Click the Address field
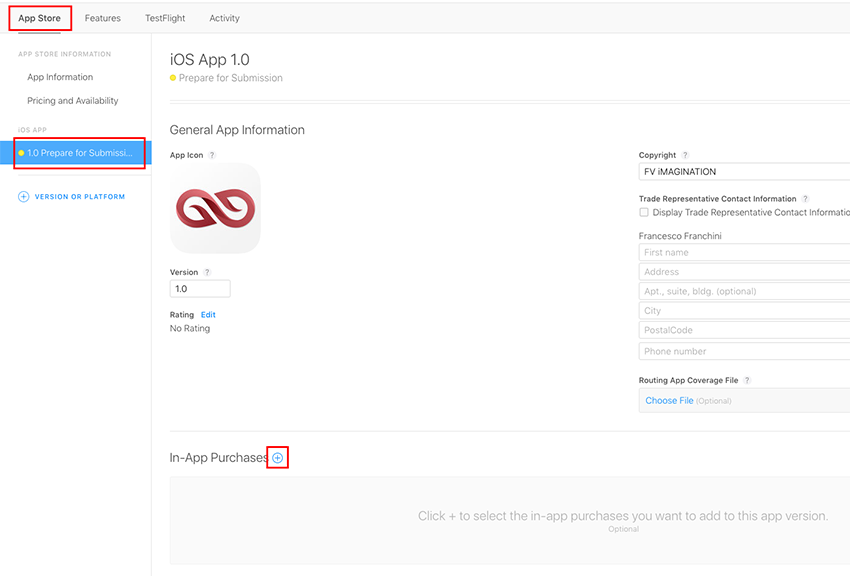The height and width of the screenshot is (576, 850). 744,272
